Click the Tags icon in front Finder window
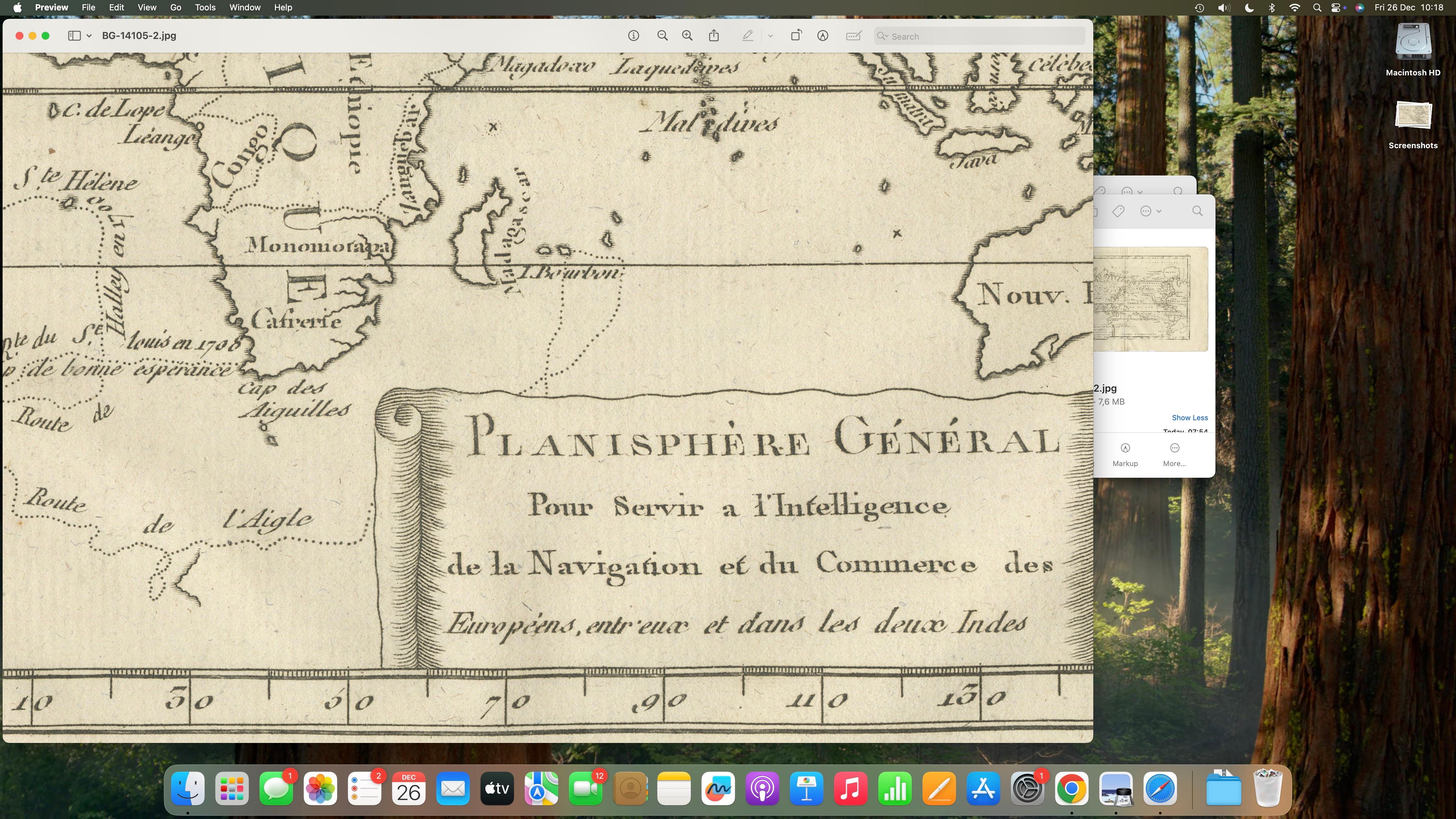1456x819 pixels. [x=1118, y=211]
